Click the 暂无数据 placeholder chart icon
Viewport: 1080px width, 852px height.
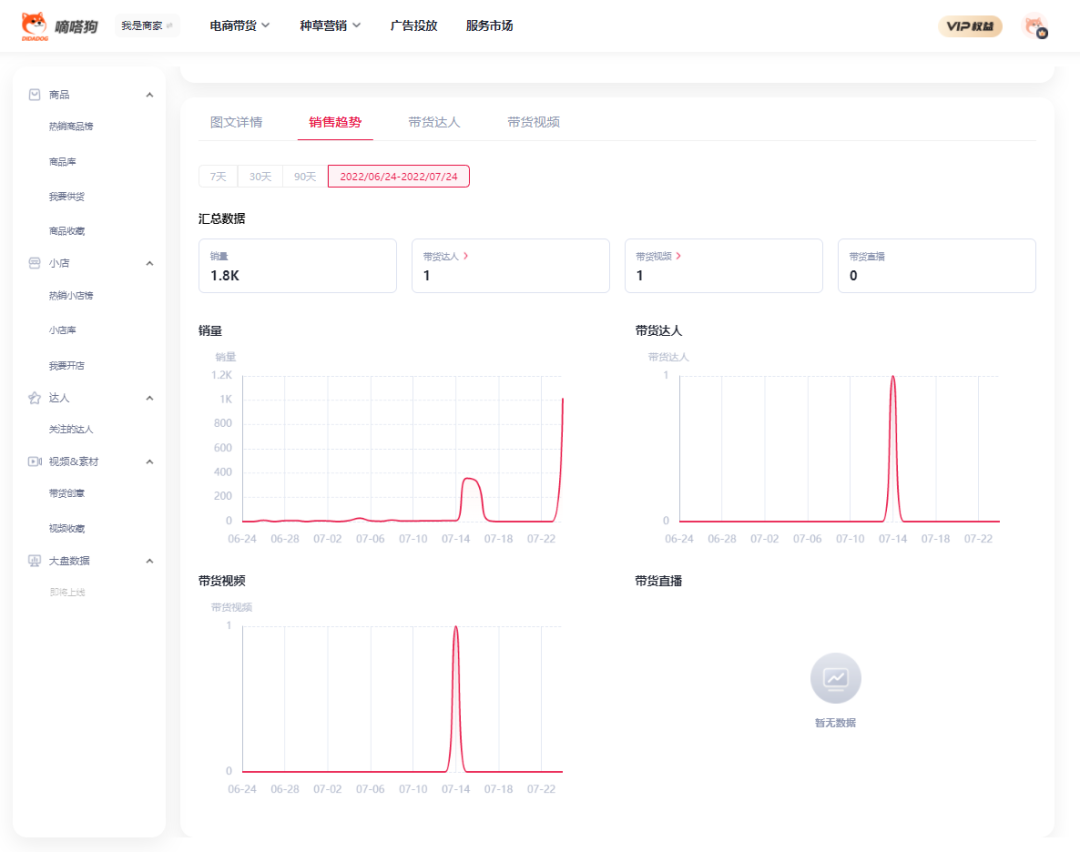[x=835, y=679]
